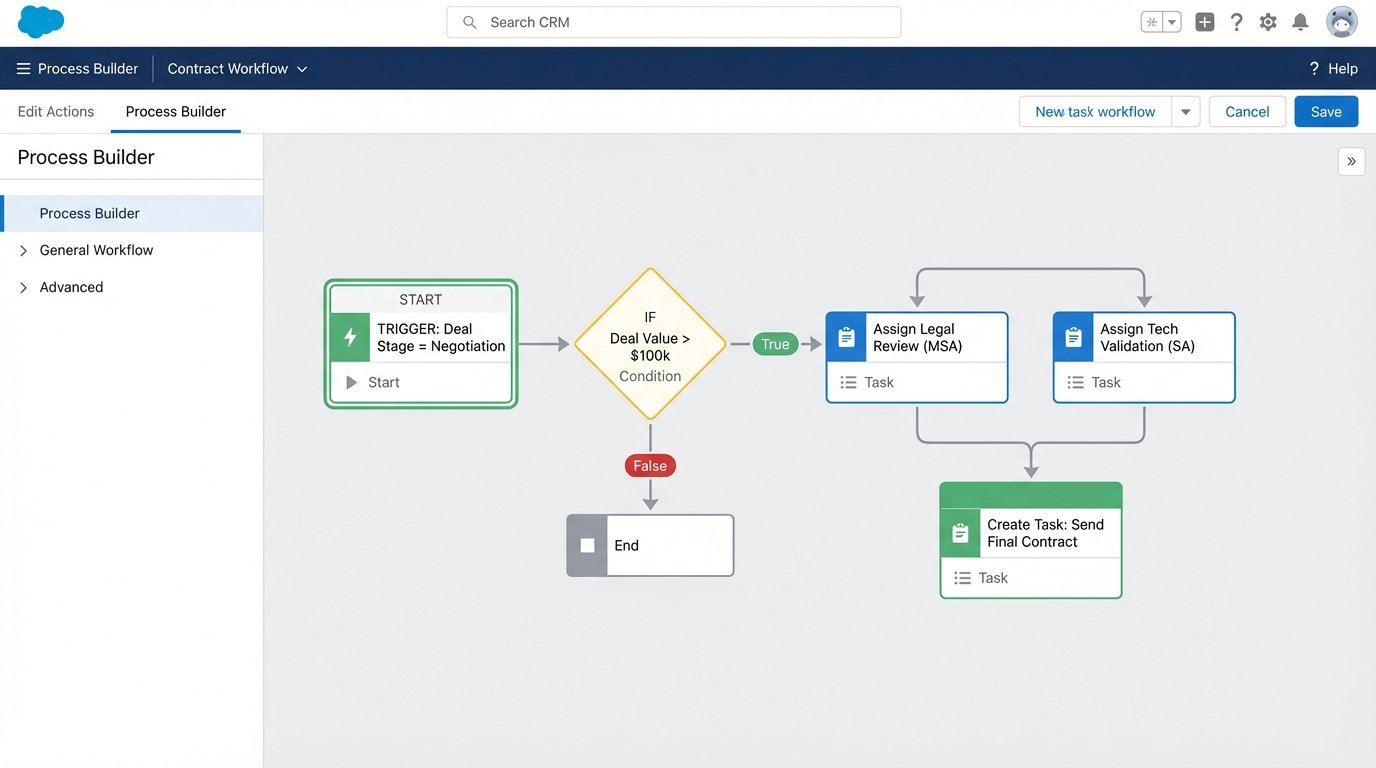This screenshot has height=768, width=1376.
Task: Check the checkbox on the End node
Action: pyautogui.click(x=586, y=545)
